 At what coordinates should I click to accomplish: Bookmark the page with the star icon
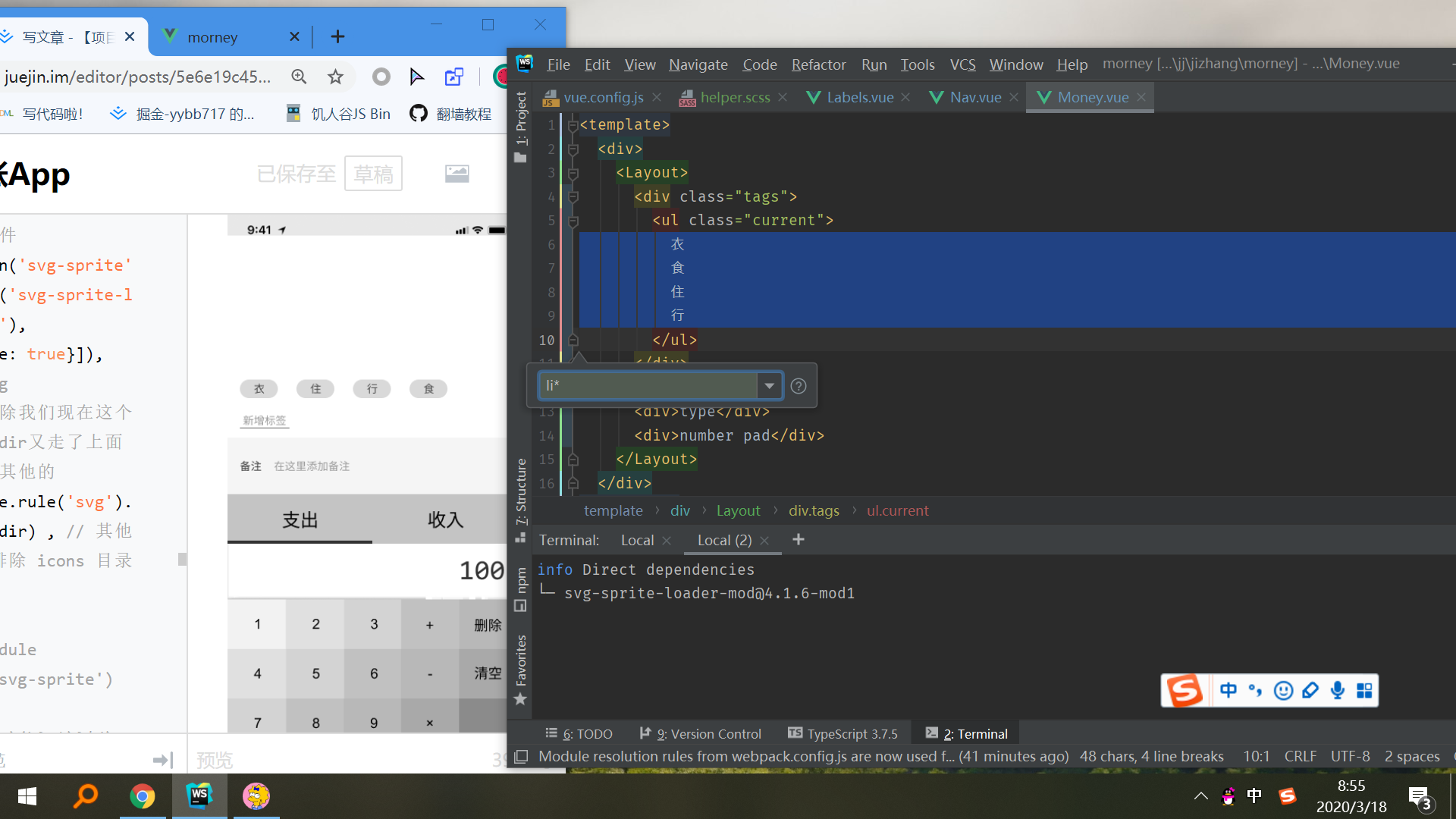[x=335, y=77]
